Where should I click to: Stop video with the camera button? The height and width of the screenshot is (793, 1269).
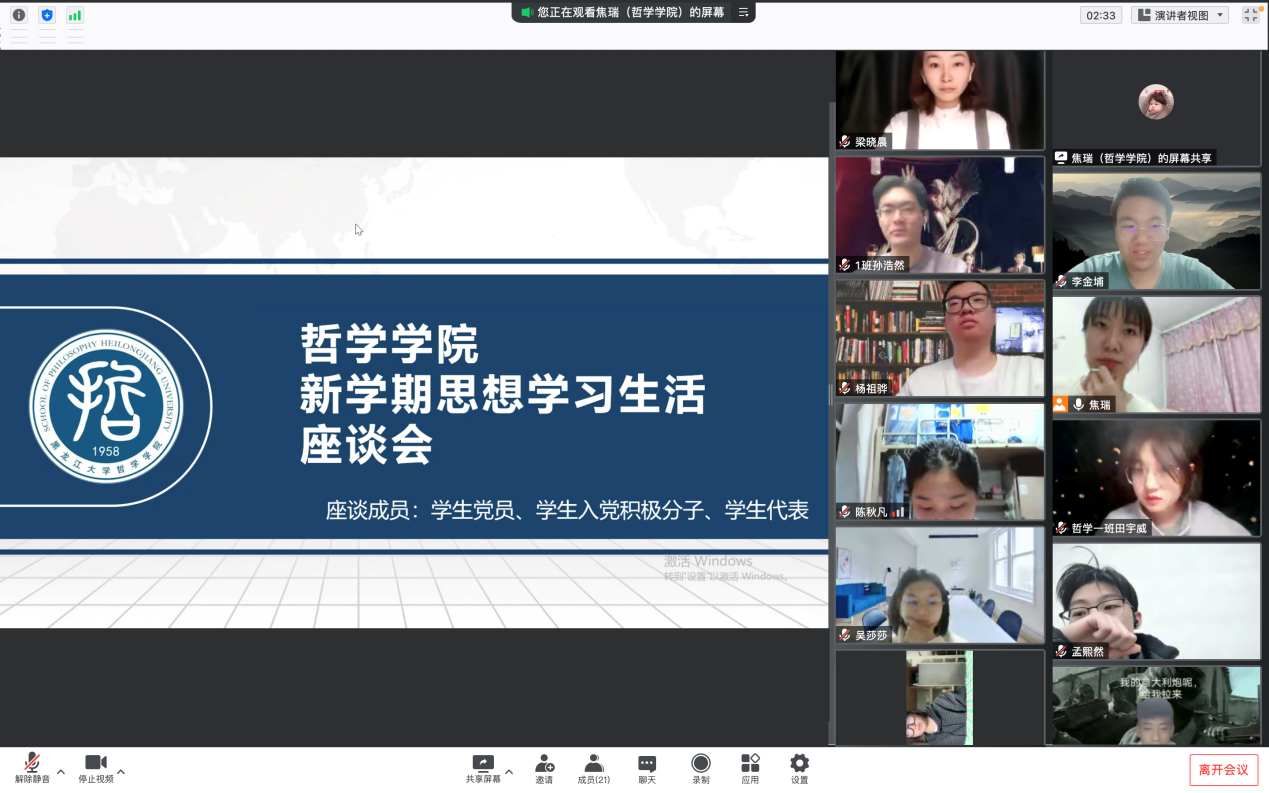point(96,767)
